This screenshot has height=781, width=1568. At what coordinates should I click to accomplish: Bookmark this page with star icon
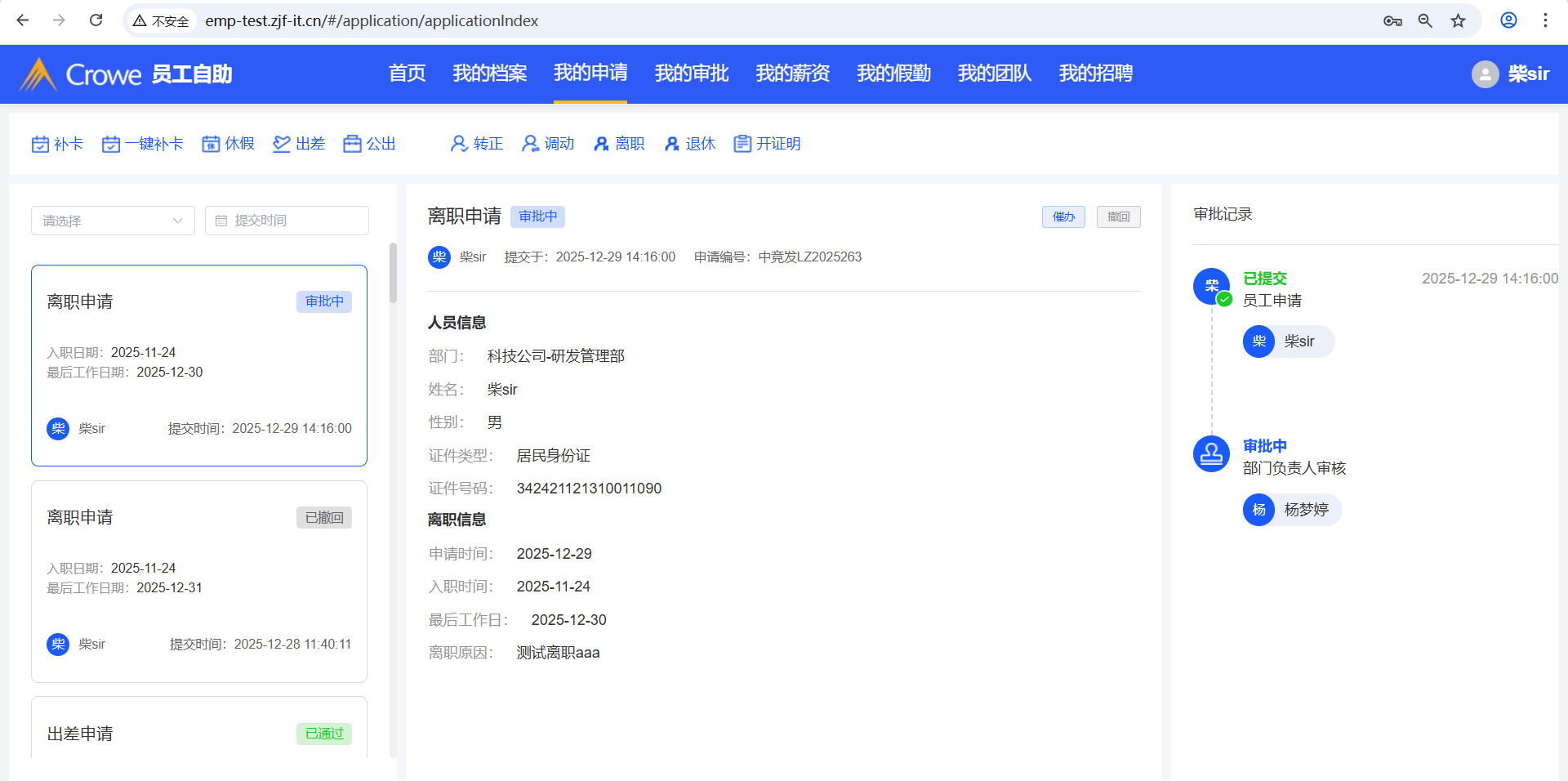tap(1458, 20)
